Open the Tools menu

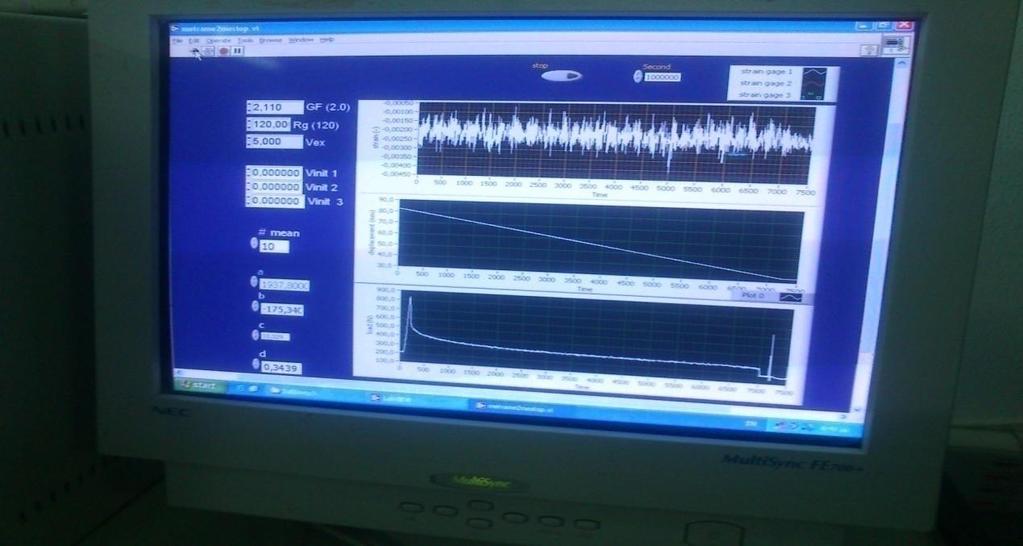click(x=245, y=40)
